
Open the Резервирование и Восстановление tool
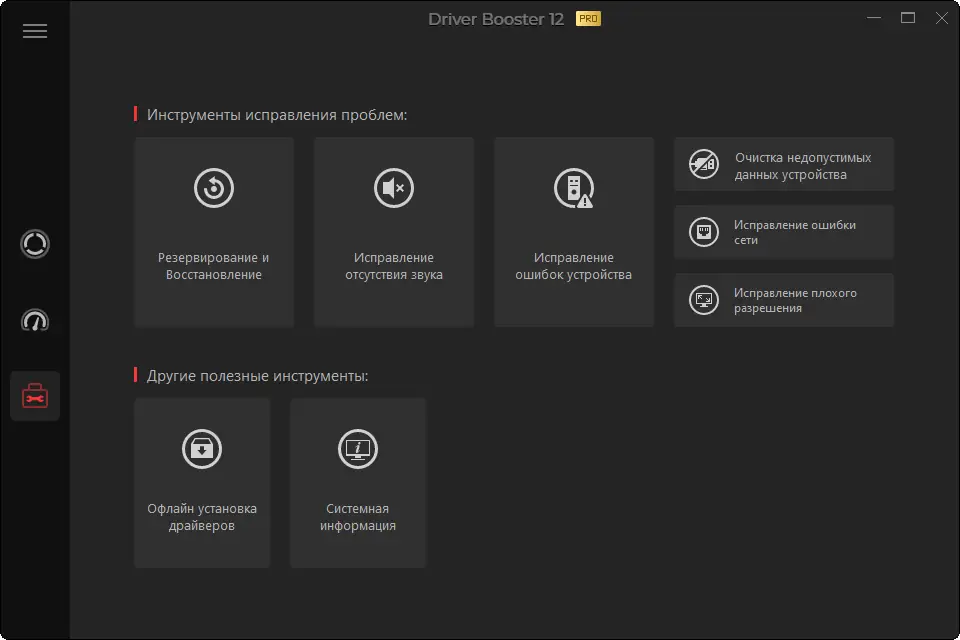pos(213,230)
